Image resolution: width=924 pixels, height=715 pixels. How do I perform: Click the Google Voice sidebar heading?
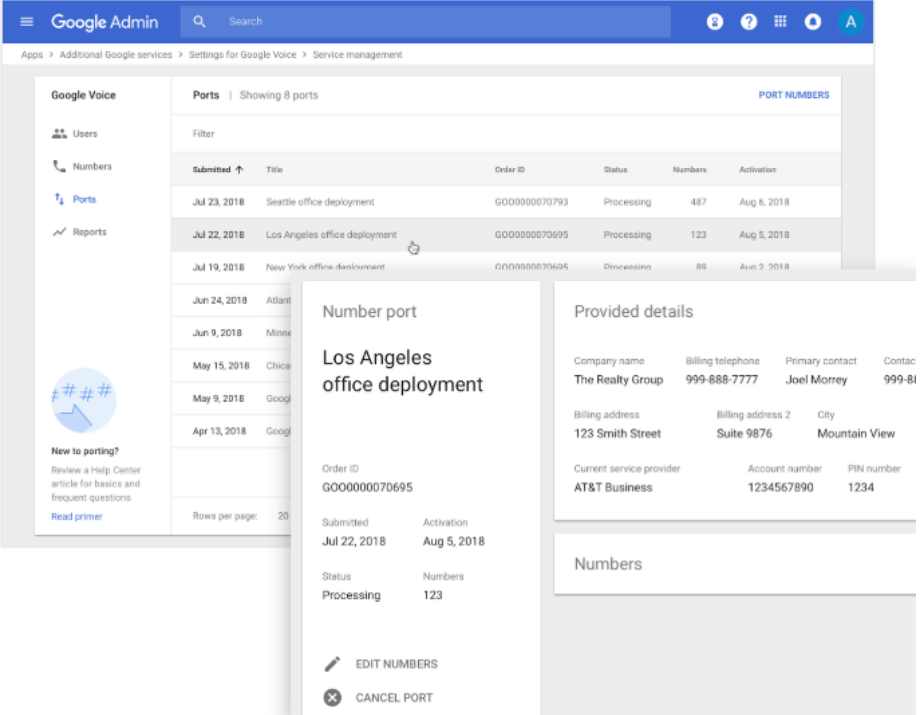tap(83, 95)
